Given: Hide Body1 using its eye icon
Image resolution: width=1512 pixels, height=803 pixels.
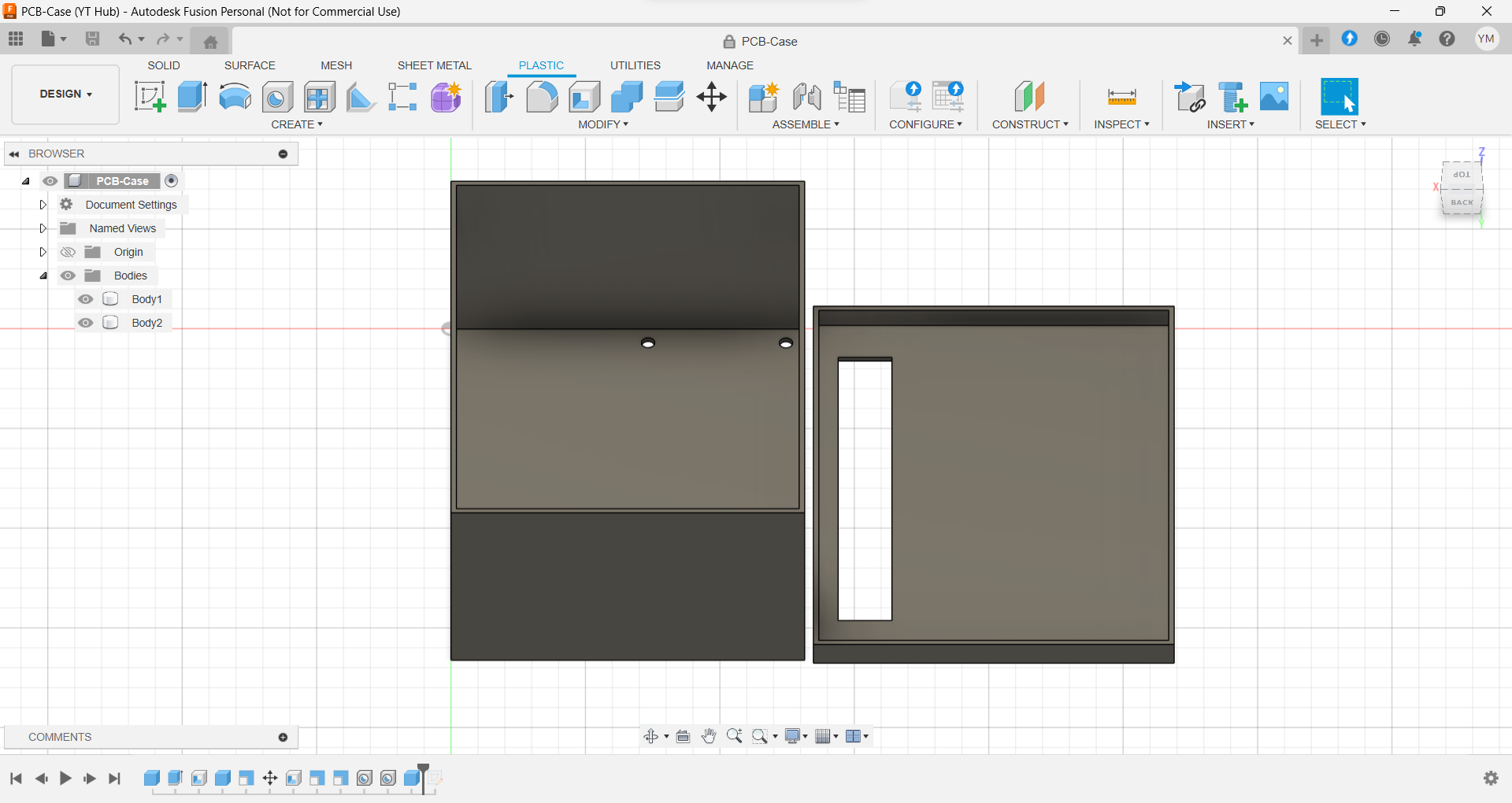Looking at the screenshot, I should 86,299.
